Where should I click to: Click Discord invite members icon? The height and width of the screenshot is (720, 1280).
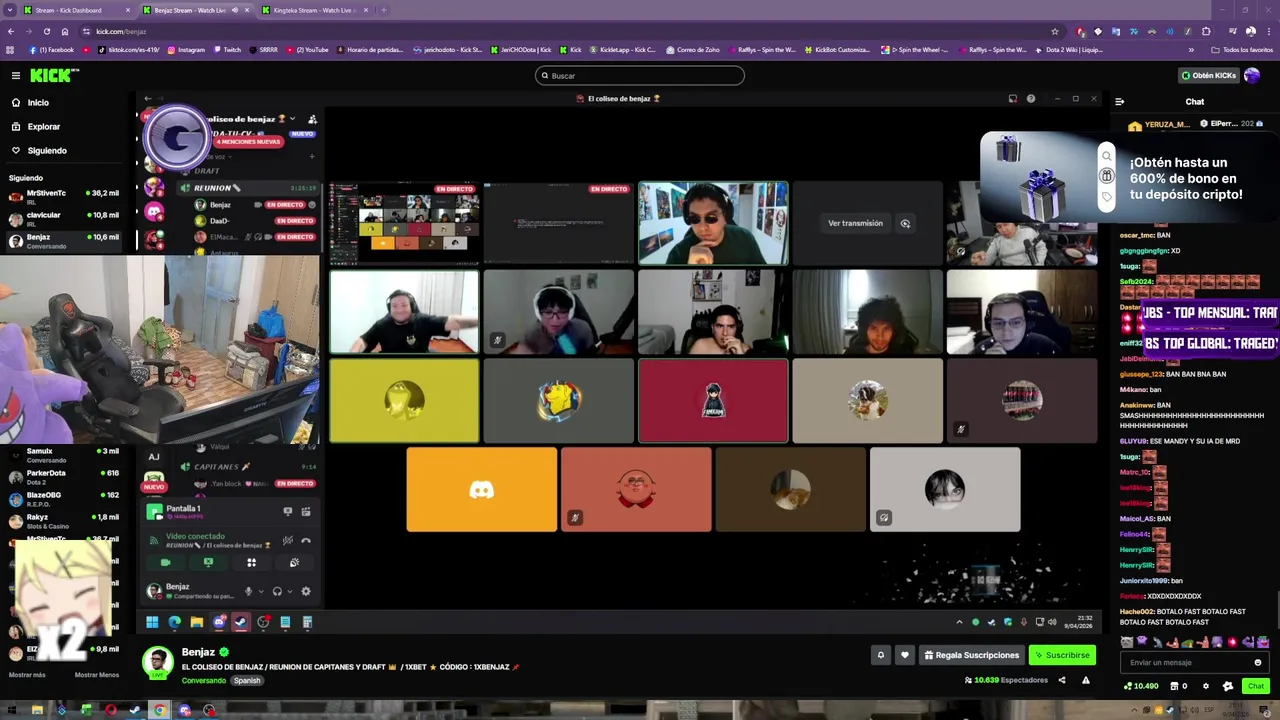coord(312,119)
